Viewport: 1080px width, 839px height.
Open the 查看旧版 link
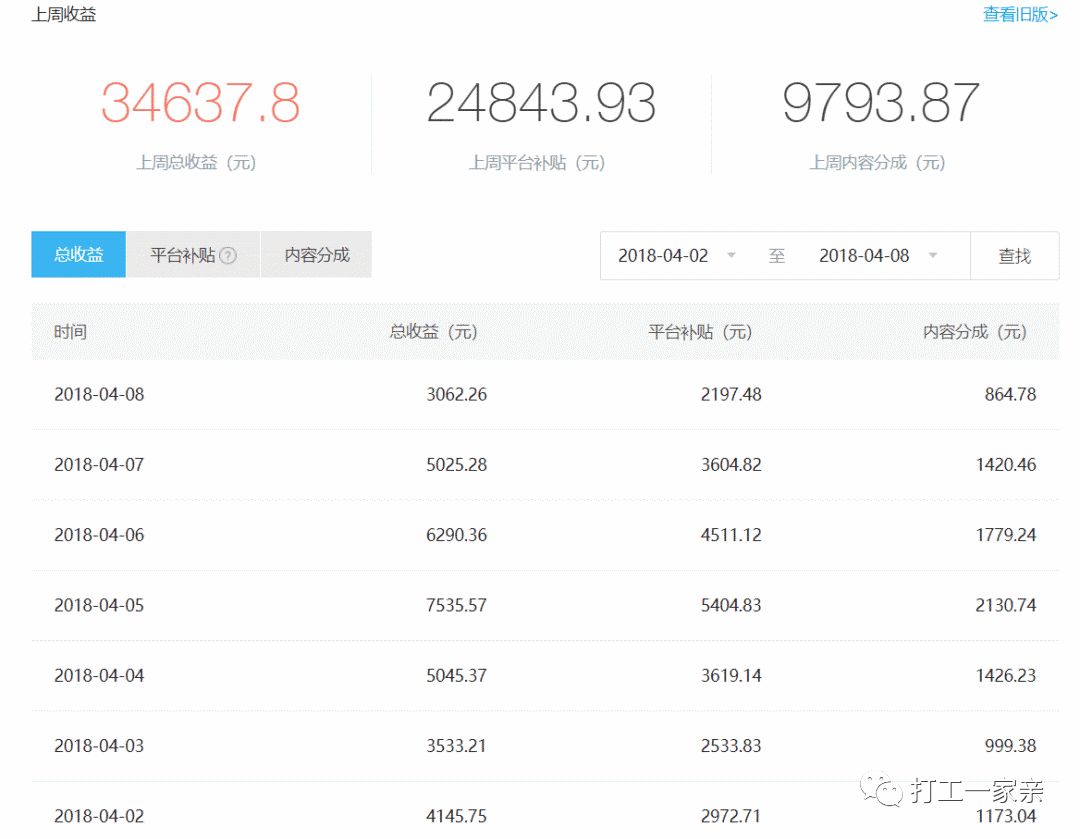tap(1017, 16)
